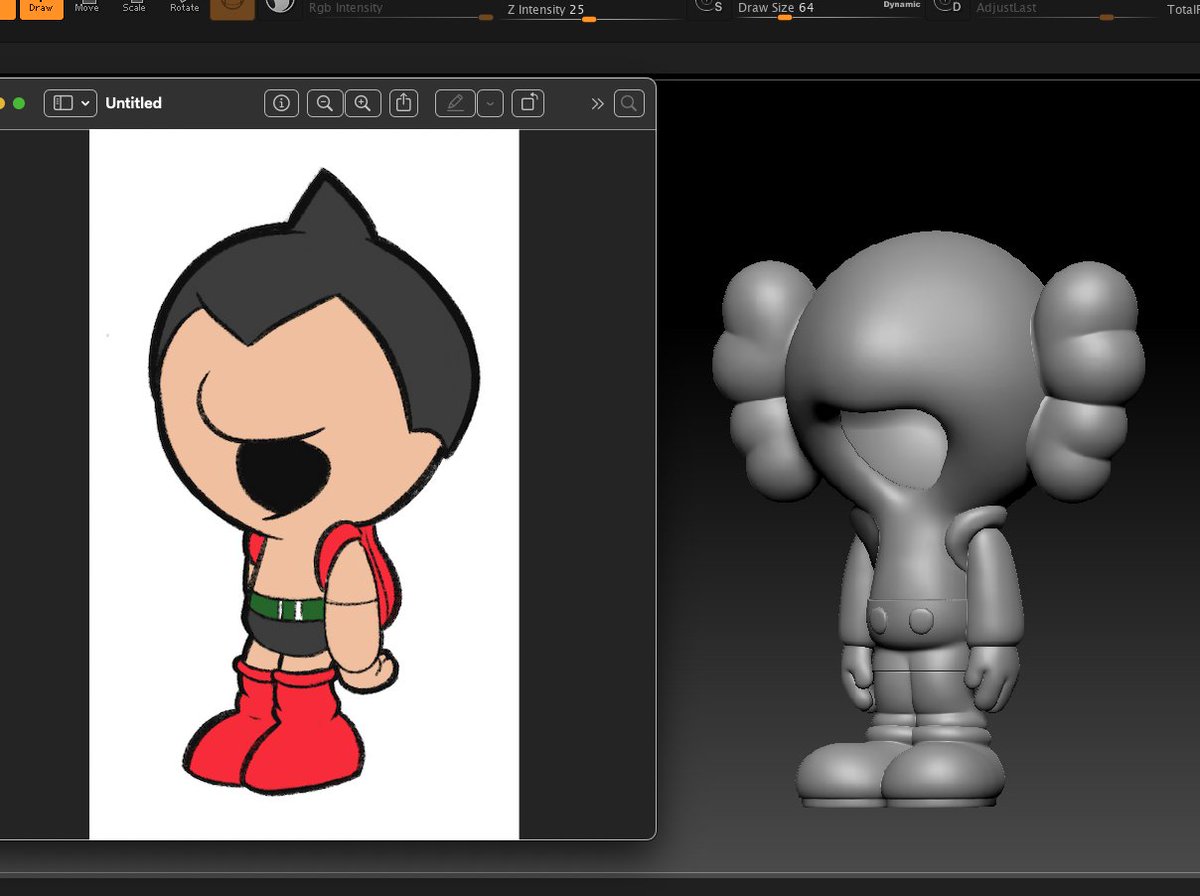
Task: Click the Untitled window title in Preview
Action: (133, 103)
